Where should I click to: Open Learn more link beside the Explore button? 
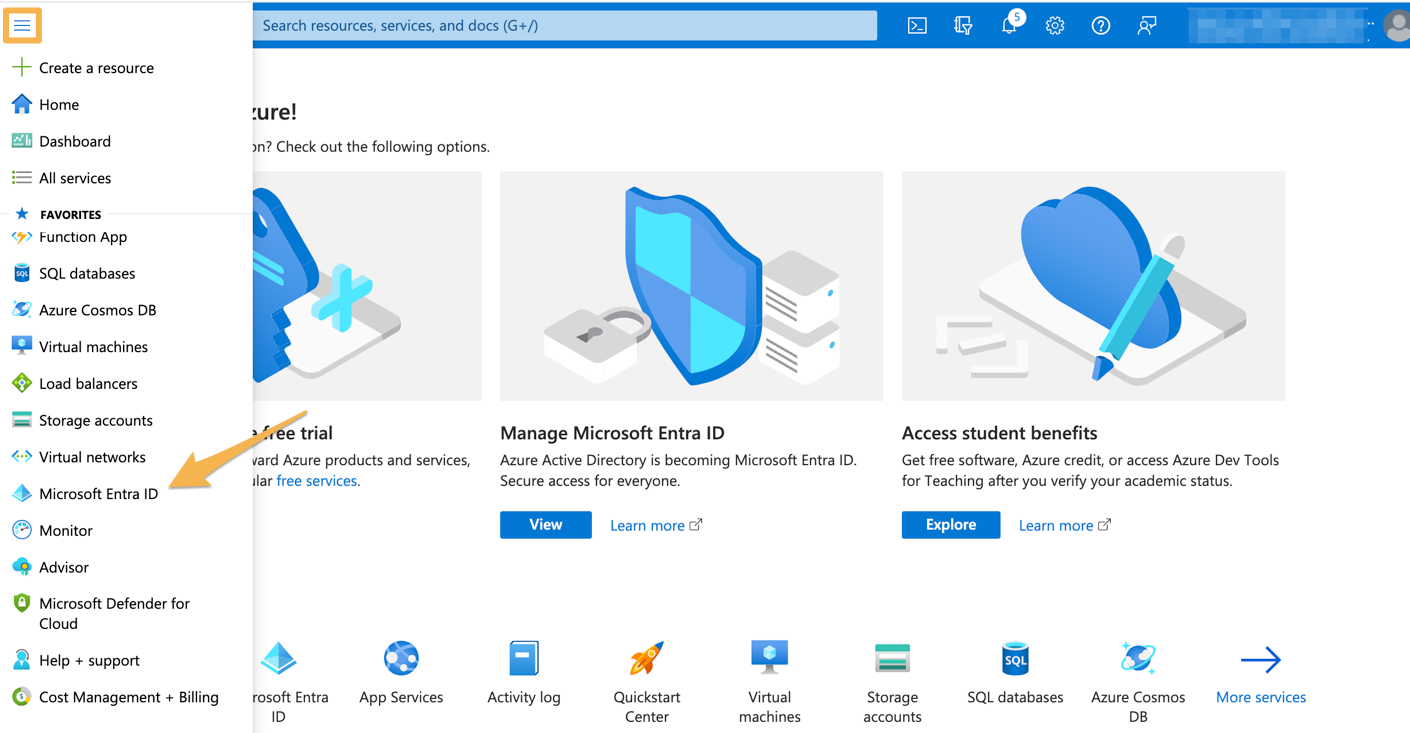pyautogui.click(x=1064, y=525)
